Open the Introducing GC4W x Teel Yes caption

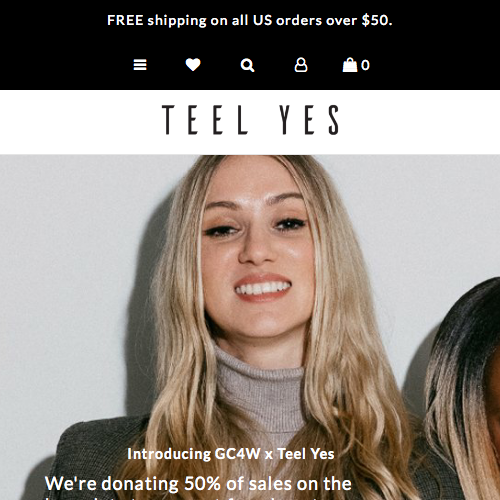click(231, 454)
